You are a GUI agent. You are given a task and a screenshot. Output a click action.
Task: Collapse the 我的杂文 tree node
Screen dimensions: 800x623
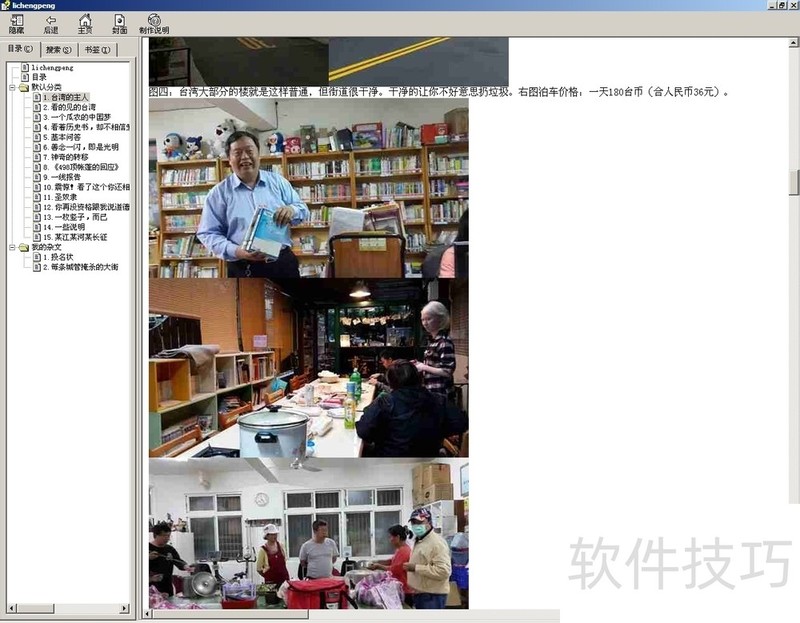coord(11,247)
